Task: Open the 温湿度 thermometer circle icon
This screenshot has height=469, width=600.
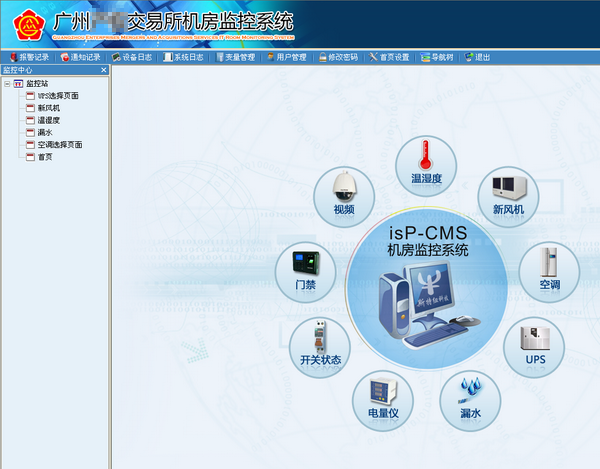Action: pyautogui.click(x=426, y=166)
